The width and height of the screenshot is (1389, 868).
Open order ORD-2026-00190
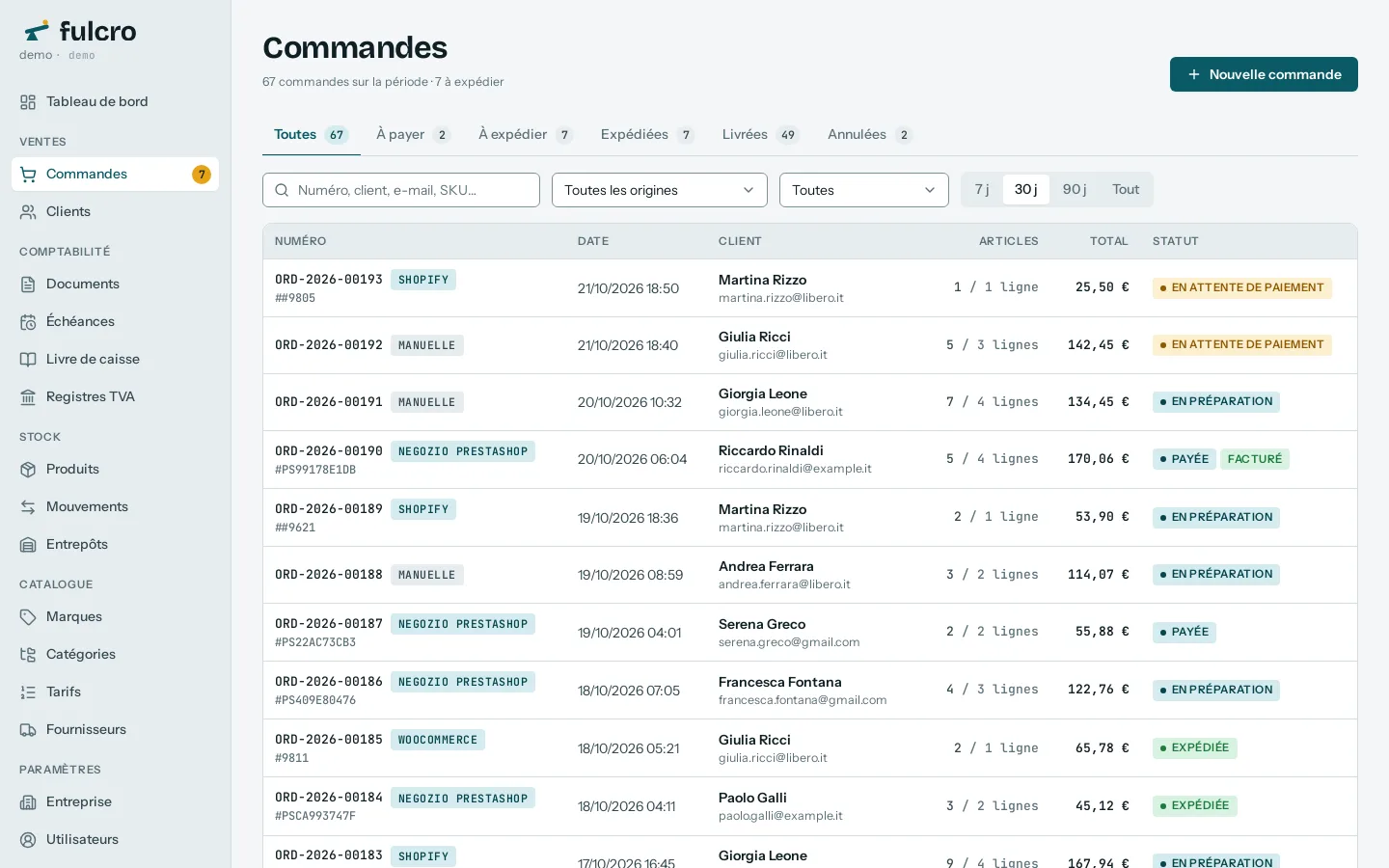point(329,451)
